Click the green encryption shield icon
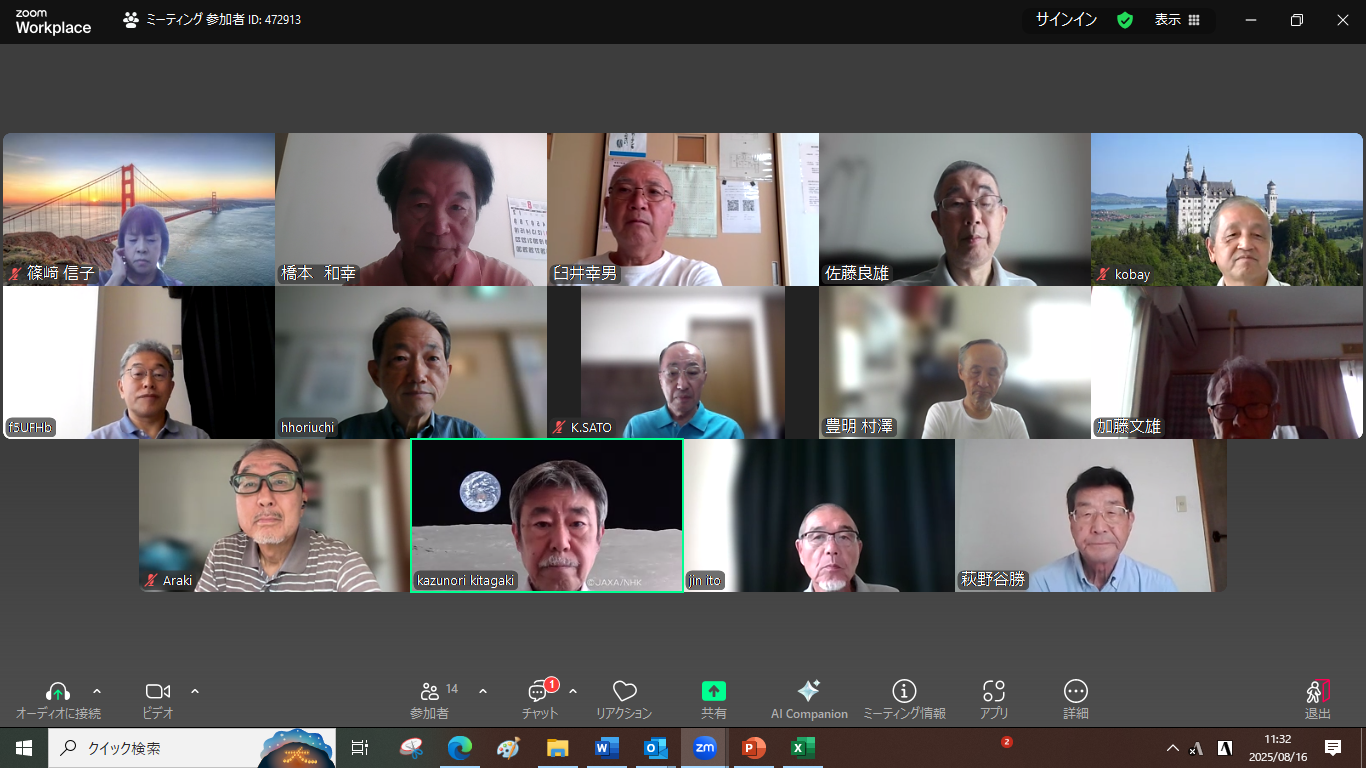 pyautogui.click(x=1125, y=20)
